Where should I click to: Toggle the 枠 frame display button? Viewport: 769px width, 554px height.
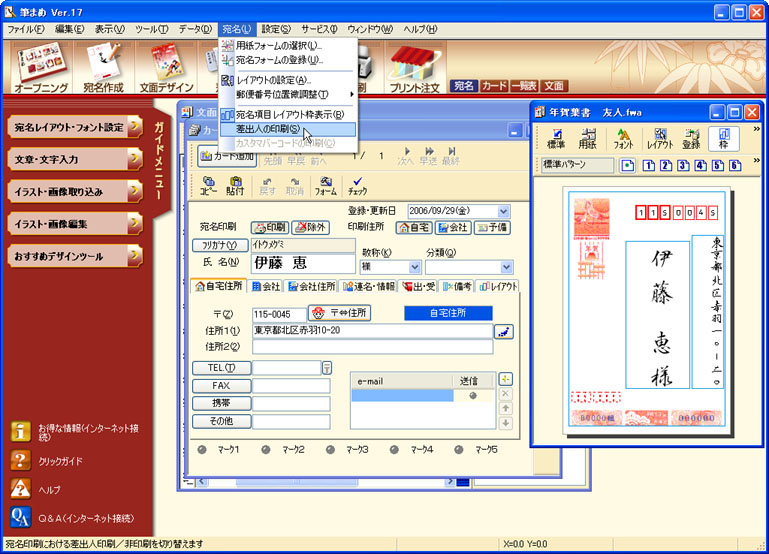coord(723,138)
